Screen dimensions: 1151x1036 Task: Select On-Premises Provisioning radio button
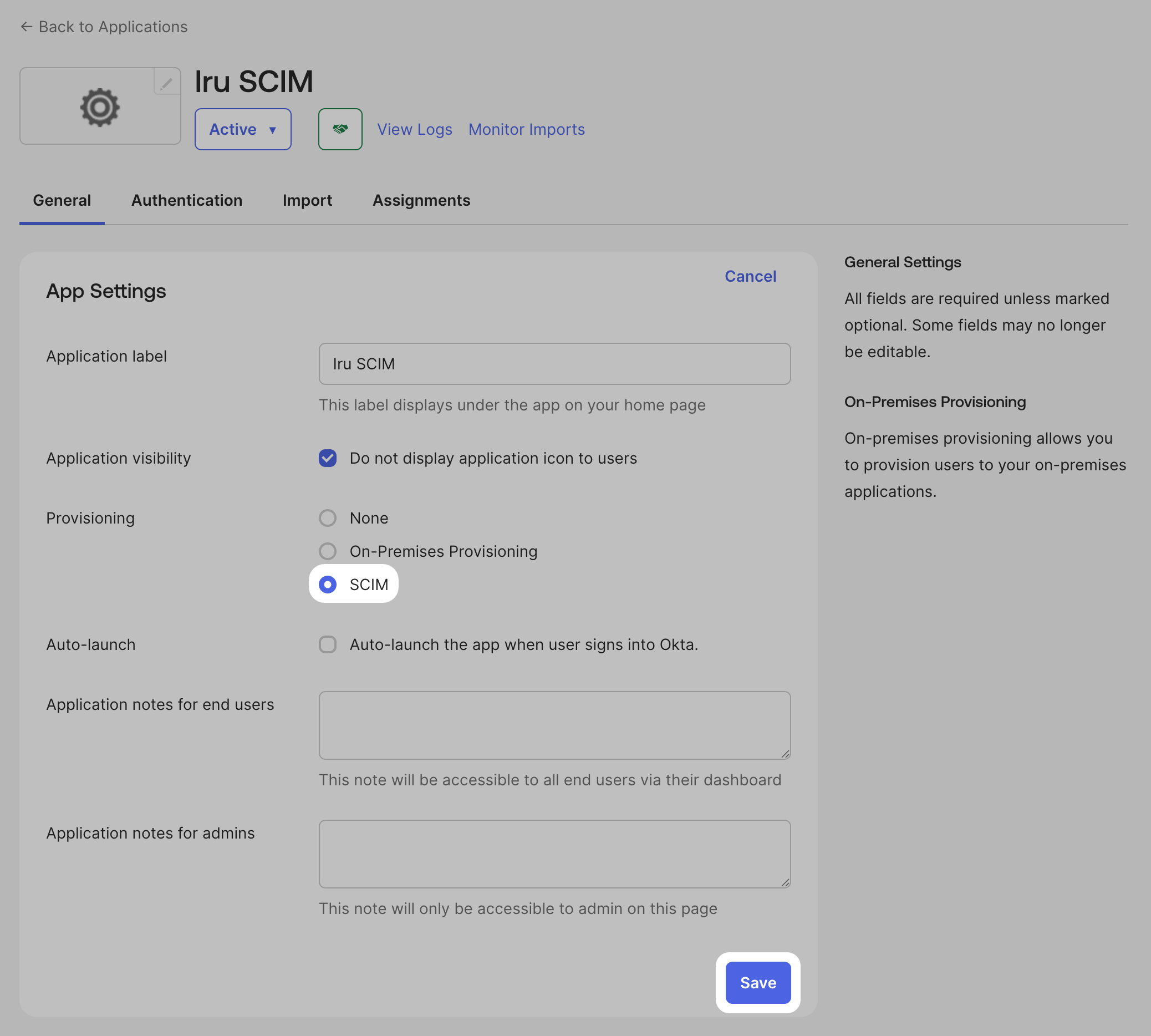[x=328, y=551]
